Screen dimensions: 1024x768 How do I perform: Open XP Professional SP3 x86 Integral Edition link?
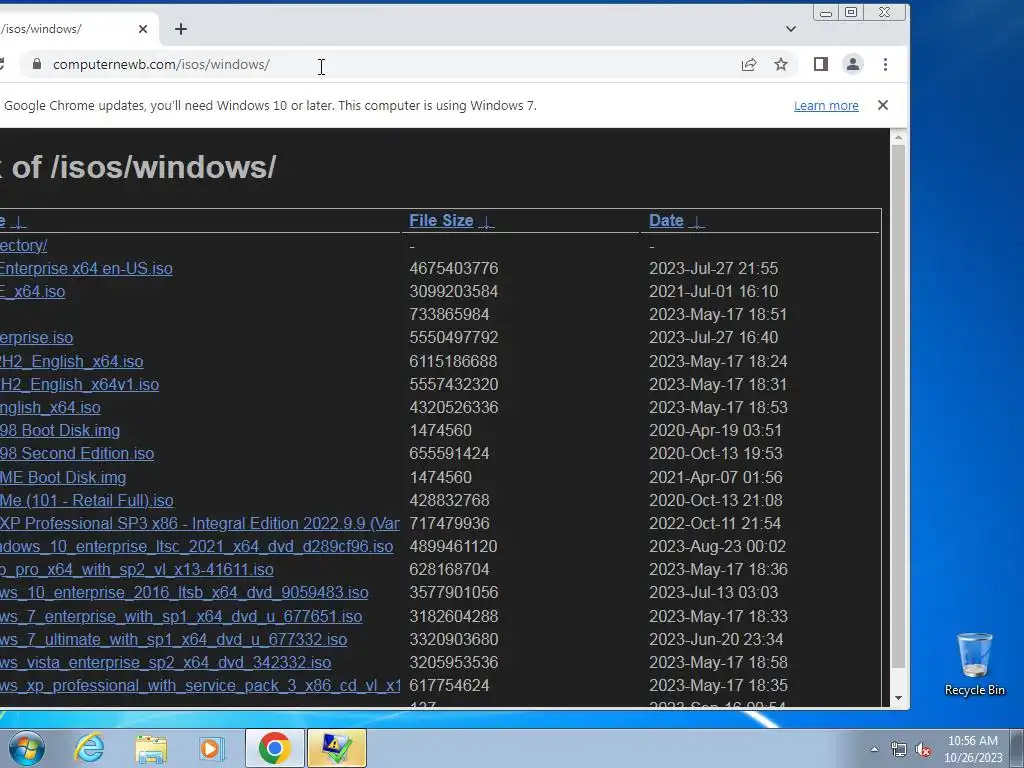200,523
